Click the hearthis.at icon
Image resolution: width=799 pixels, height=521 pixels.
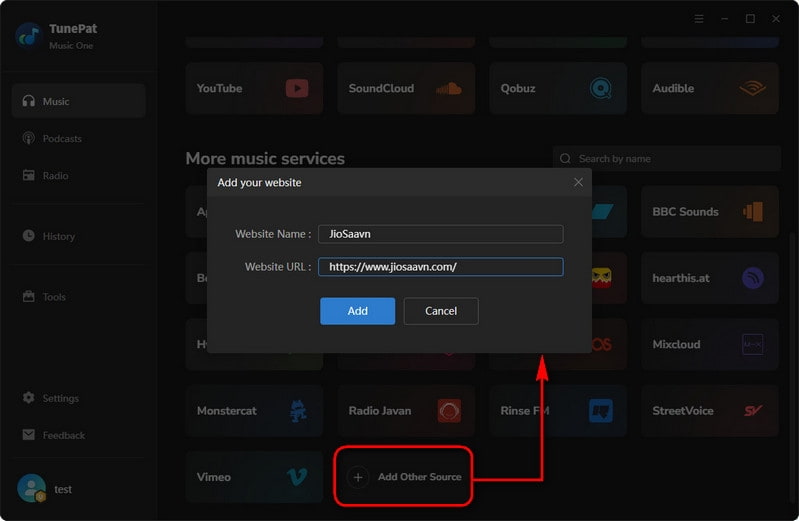point(753,278)
